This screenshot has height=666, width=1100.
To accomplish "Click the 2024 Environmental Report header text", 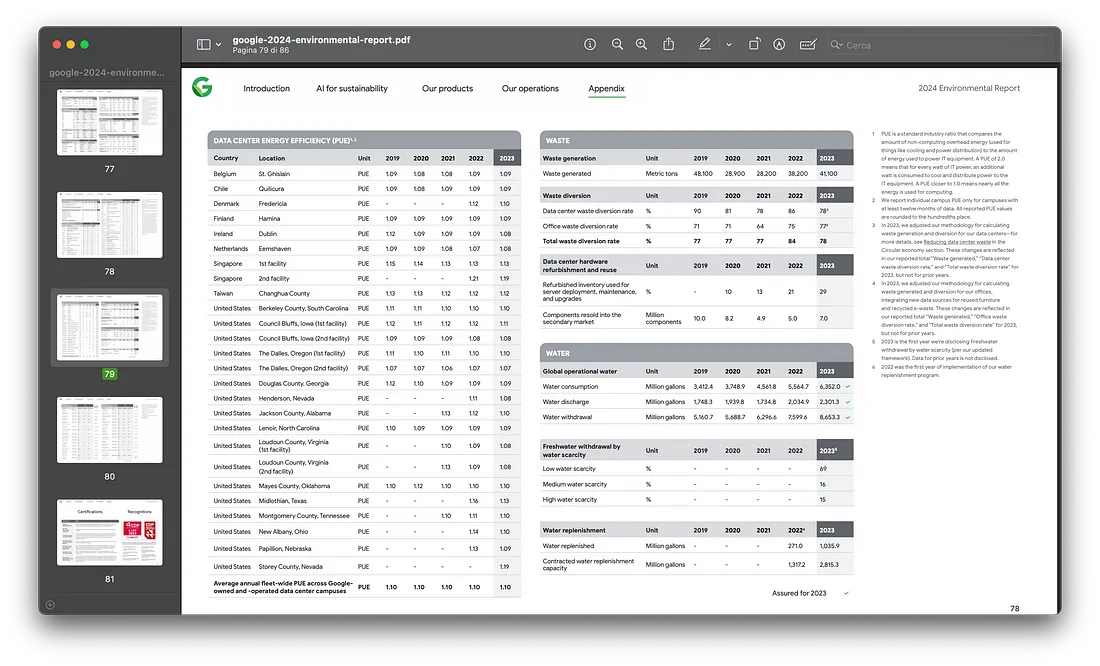I will 969,88.
